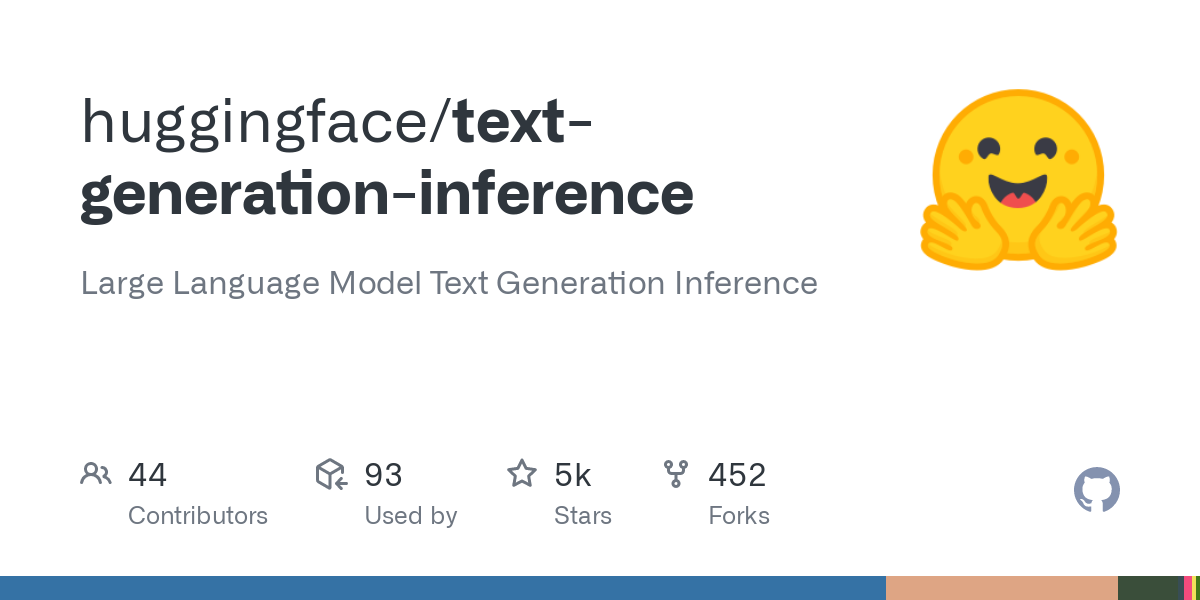Click the Hugging Face emoji logo
Viewport: 1200px width, 600px height.
(1018, 180)
